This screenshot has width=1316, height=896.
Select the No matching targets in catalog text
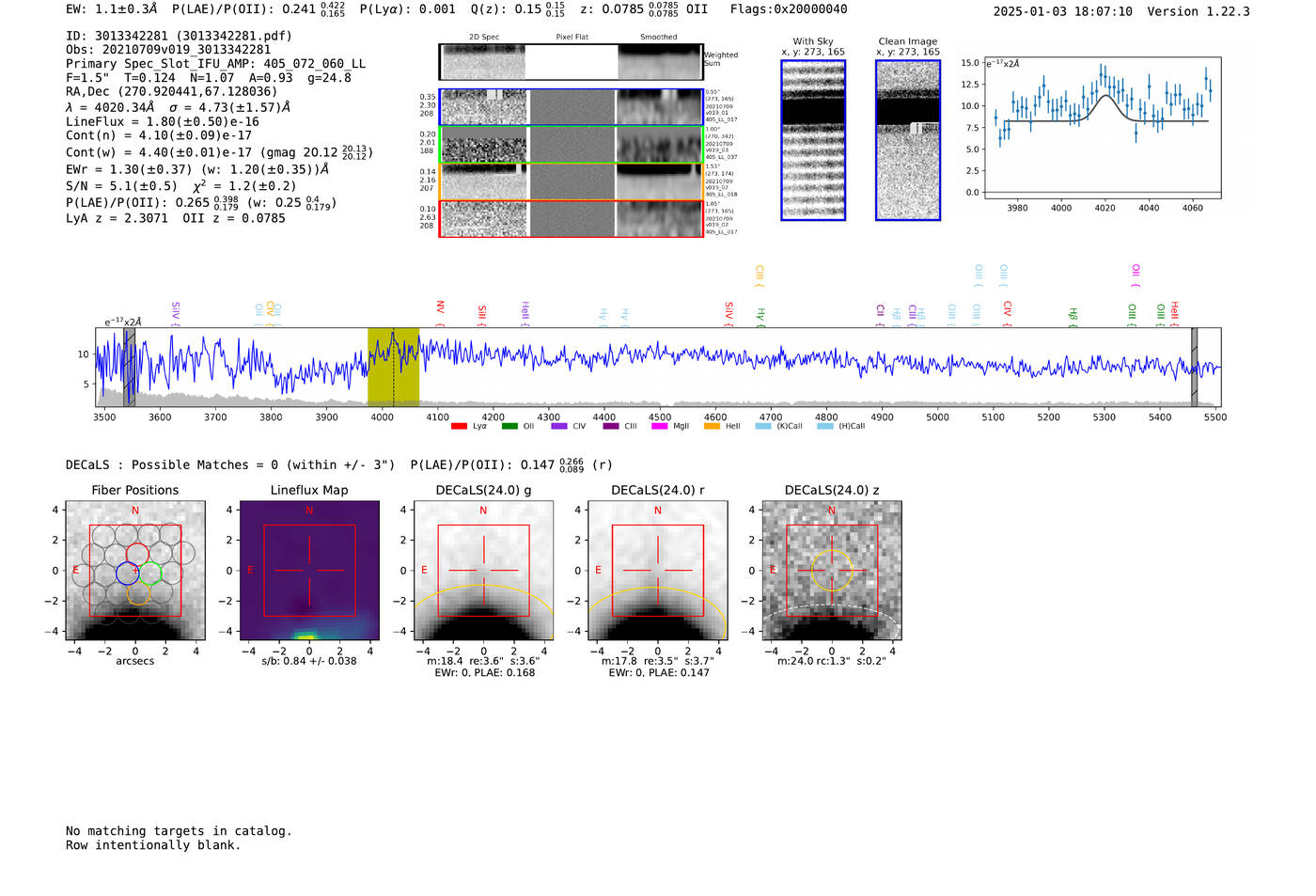179,831
